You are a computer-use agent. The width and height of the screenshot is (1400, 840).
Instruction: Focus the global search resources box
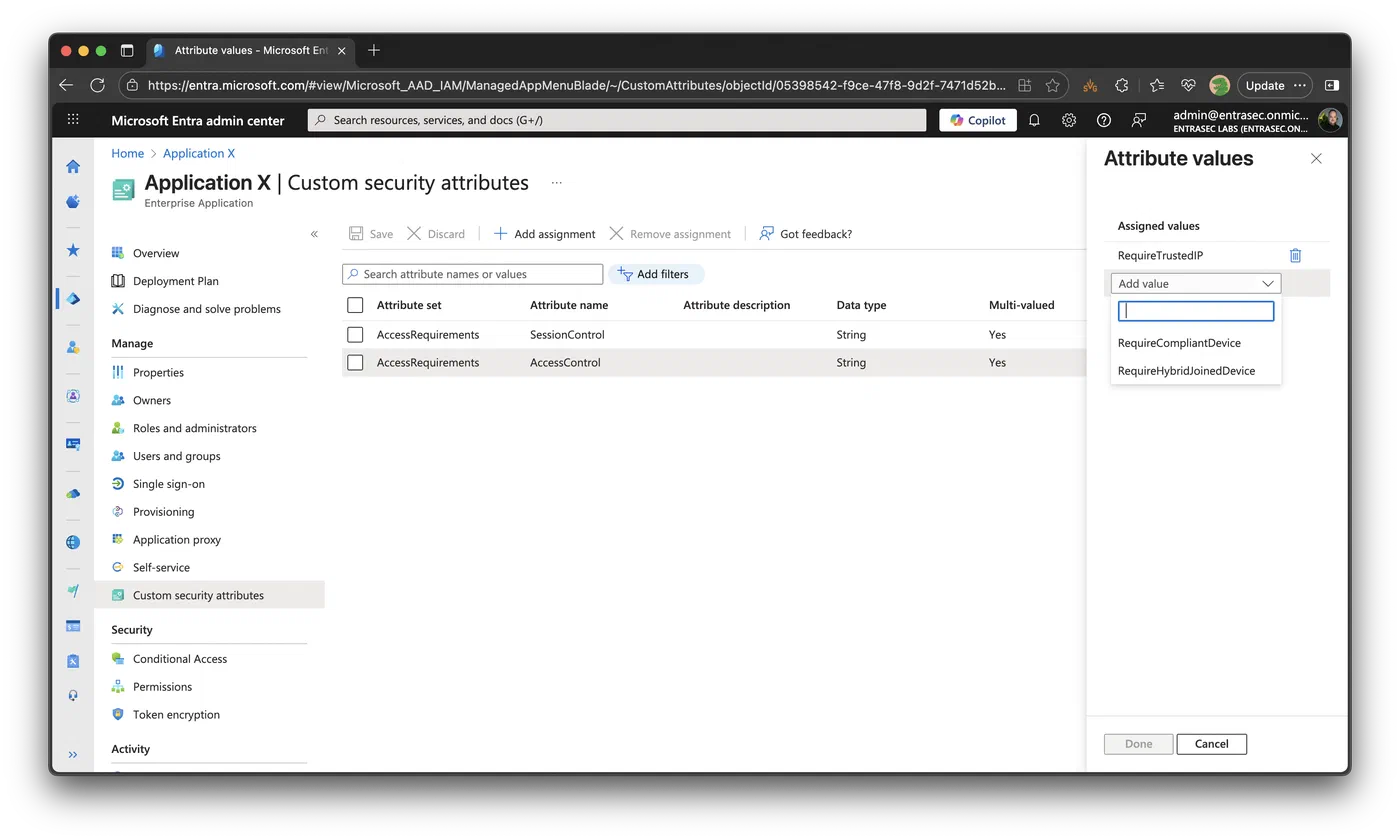617,120
